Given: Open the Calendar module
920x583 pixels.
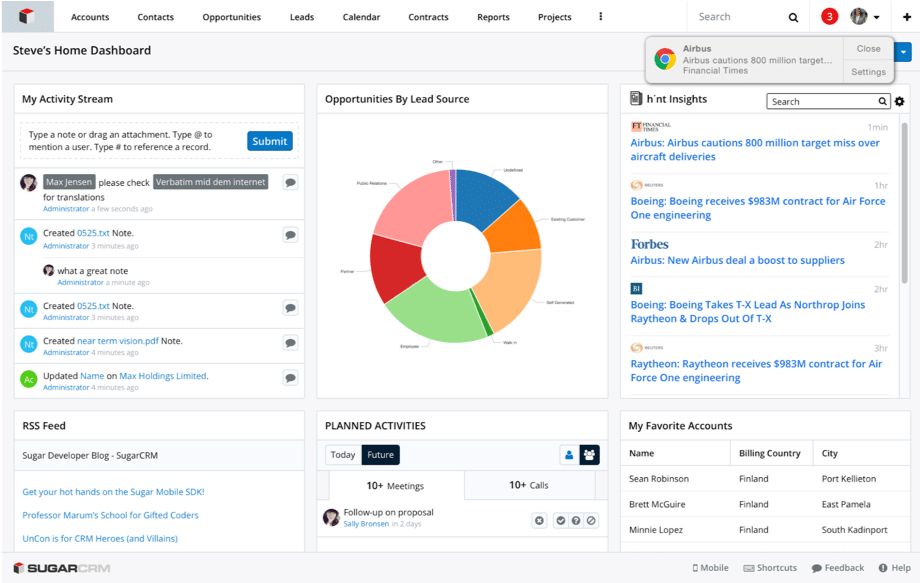Looking at the screenshot, I should (x=361, y=17).
